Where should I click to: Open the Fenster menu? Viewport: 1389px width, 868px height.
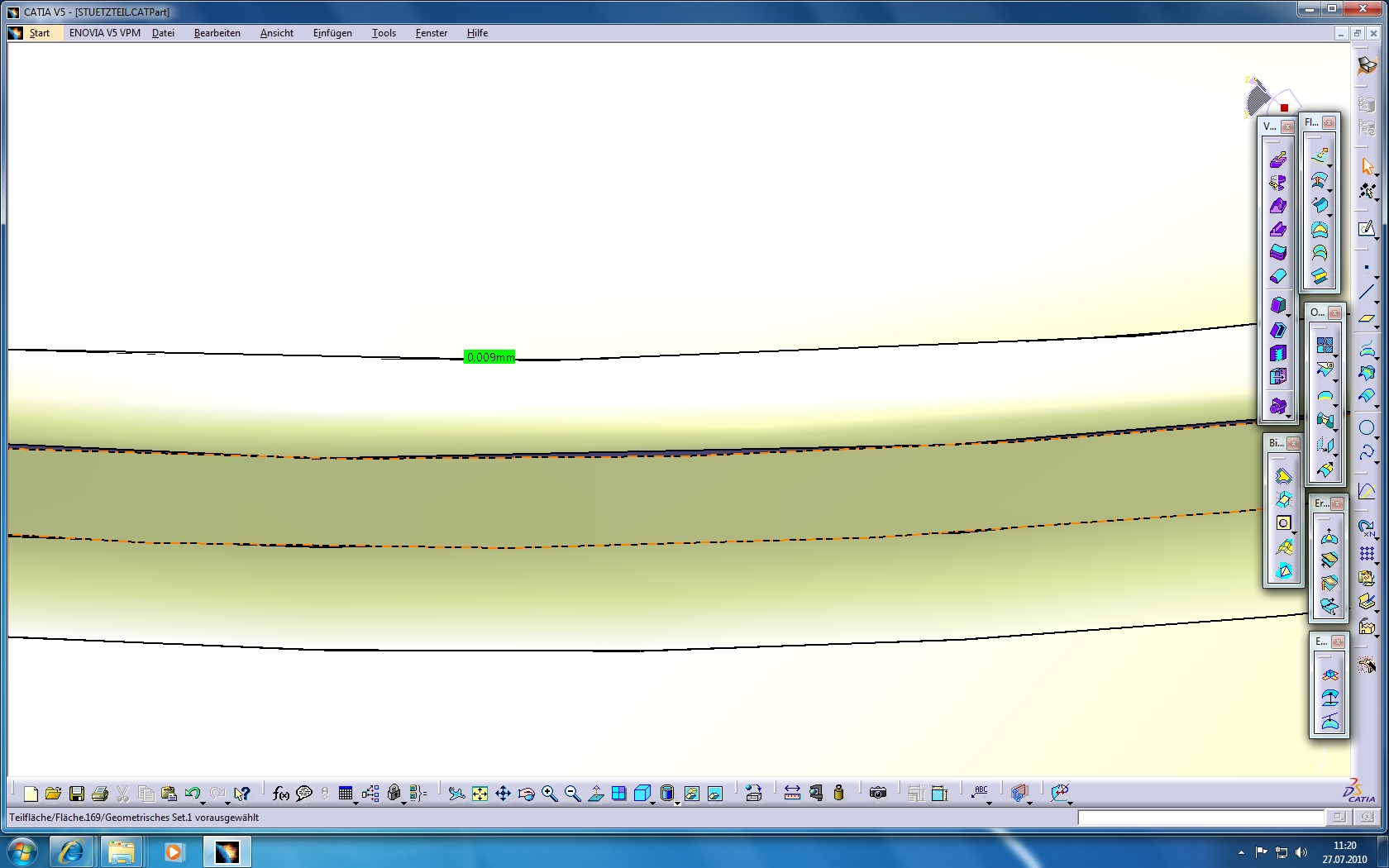(x=432, y=33)
